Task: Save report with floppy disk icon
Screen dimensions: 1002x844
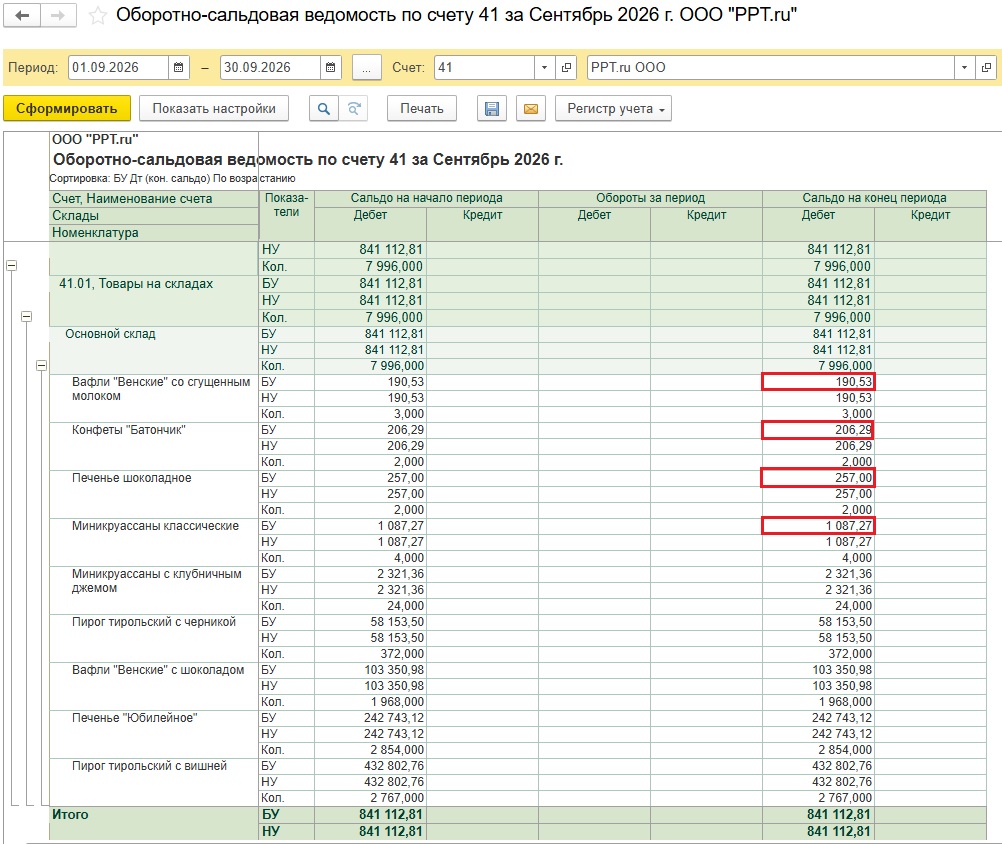Action: point(492,109)
